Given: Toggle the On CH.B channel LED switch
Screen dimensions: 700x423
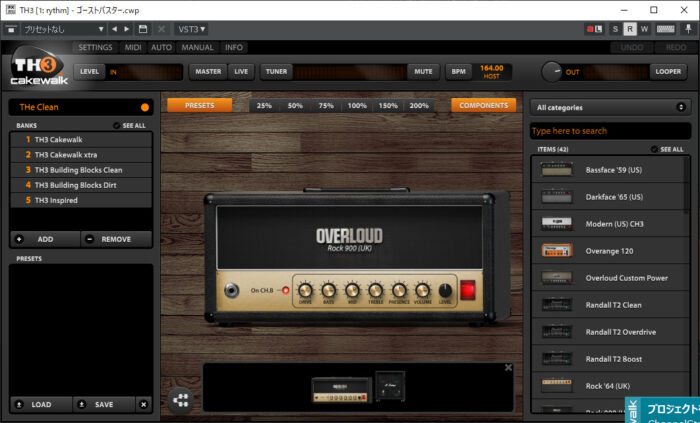Looking at the screenshot, I should click(x=285, y=290).
